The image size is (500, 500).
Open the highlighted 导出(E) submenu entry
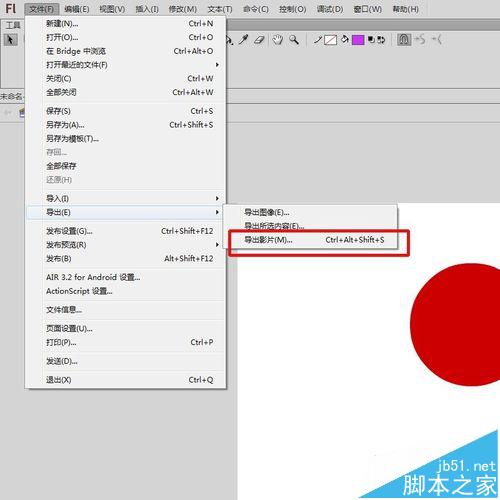[126, 212]
